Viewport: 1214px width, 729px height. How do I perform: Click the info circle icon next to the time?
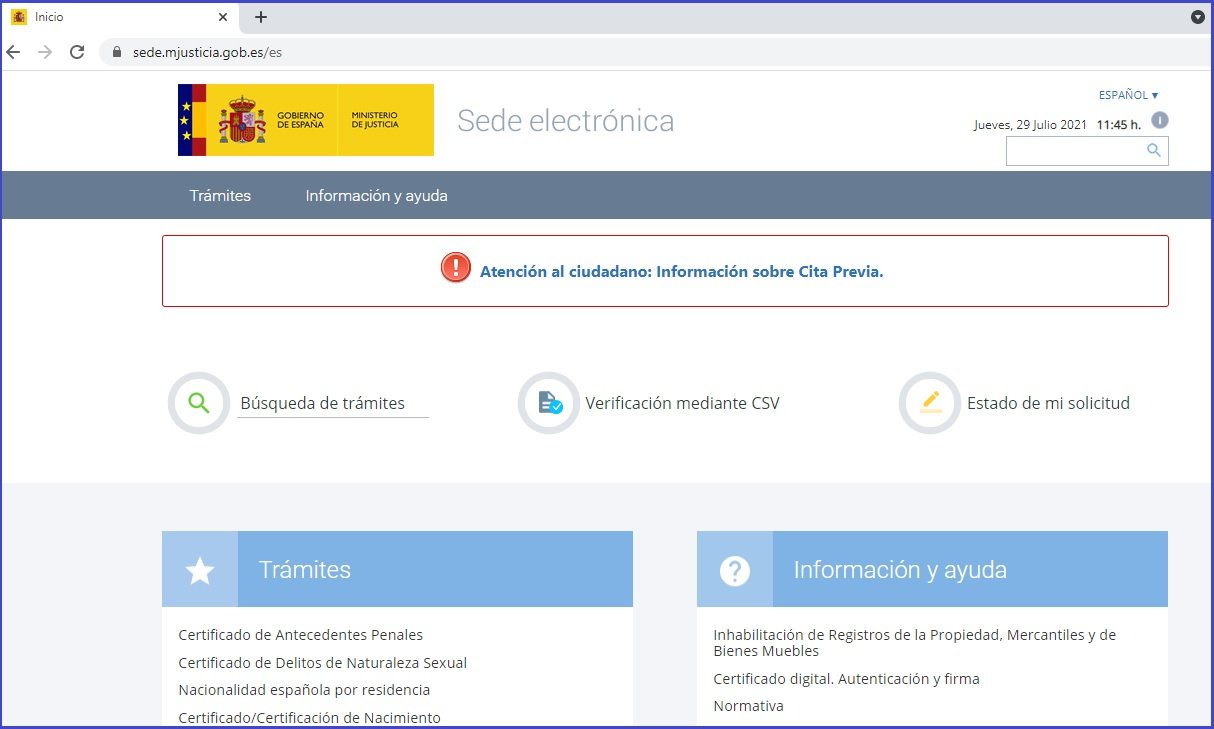(x=1158, y=119)
